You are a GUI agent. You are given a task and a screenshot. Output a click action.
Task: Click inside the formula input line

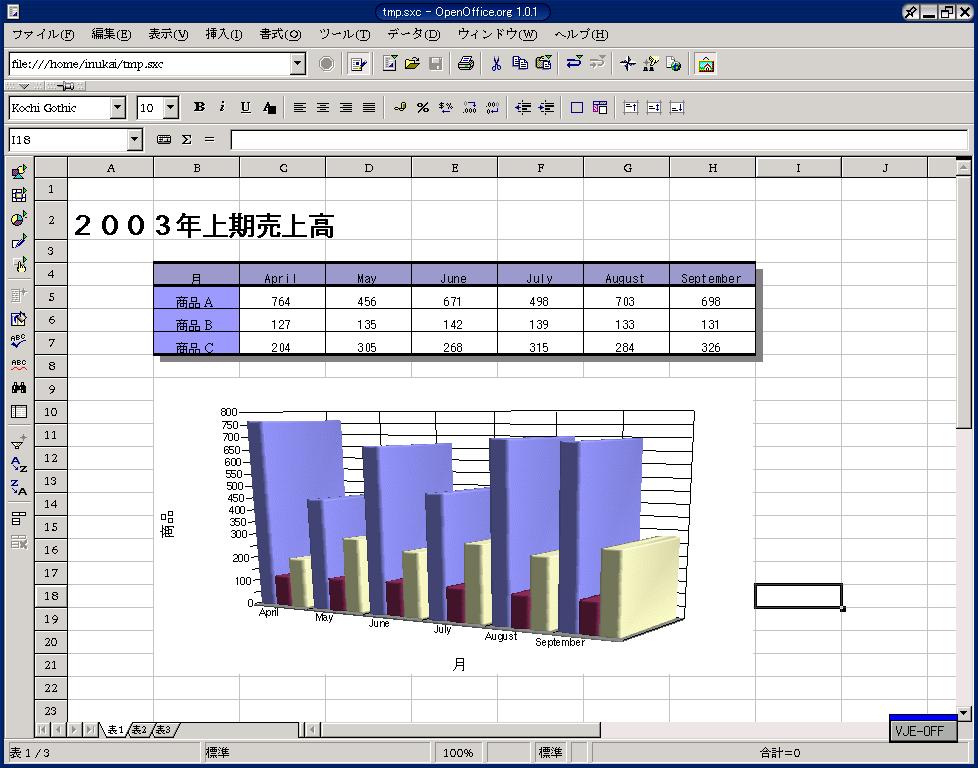[598, 140]
